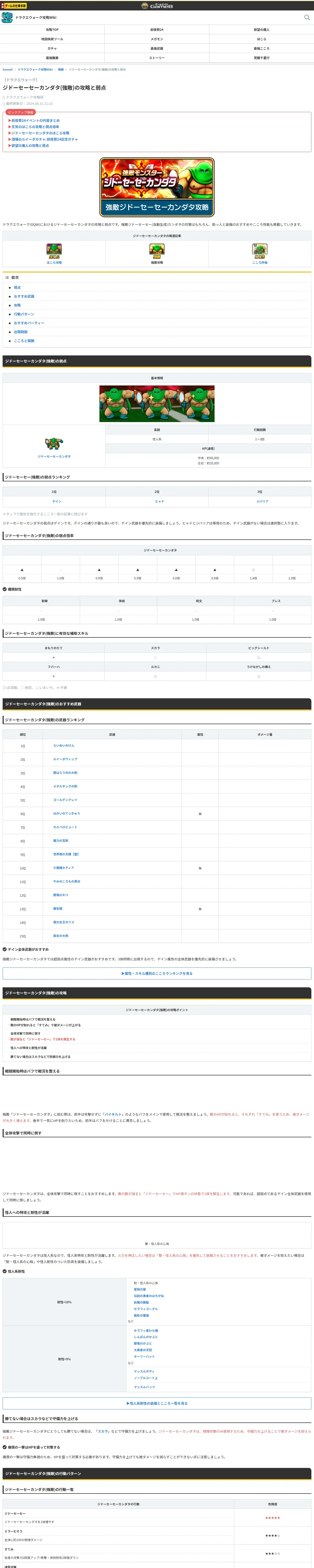Open メタルキングの剣 weapon link
The image size is (314, 1568).
tap(65, 786)
